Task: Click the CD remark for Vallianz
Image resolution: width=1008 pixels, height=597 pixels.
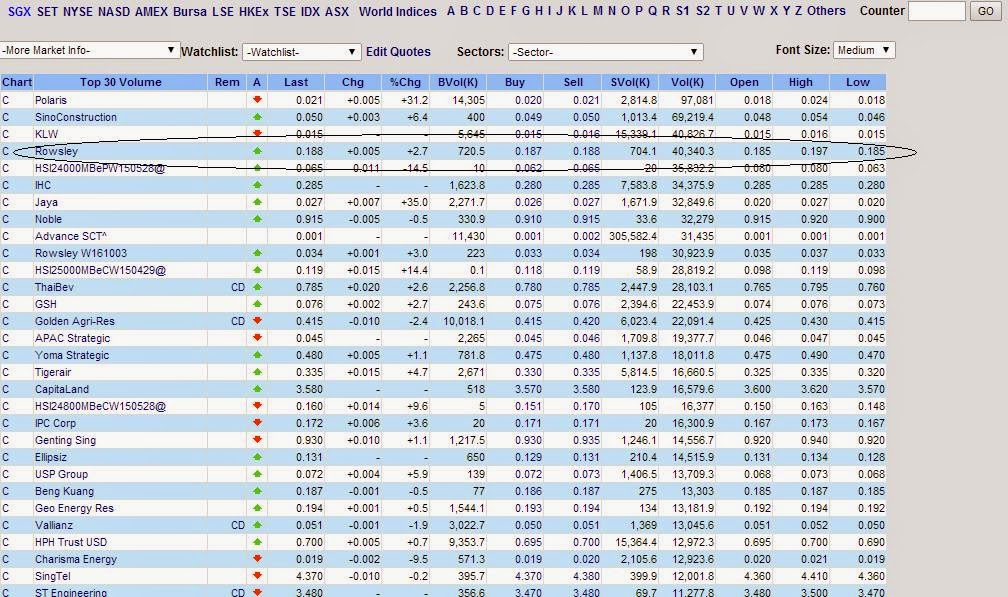Action: [238, 525]
